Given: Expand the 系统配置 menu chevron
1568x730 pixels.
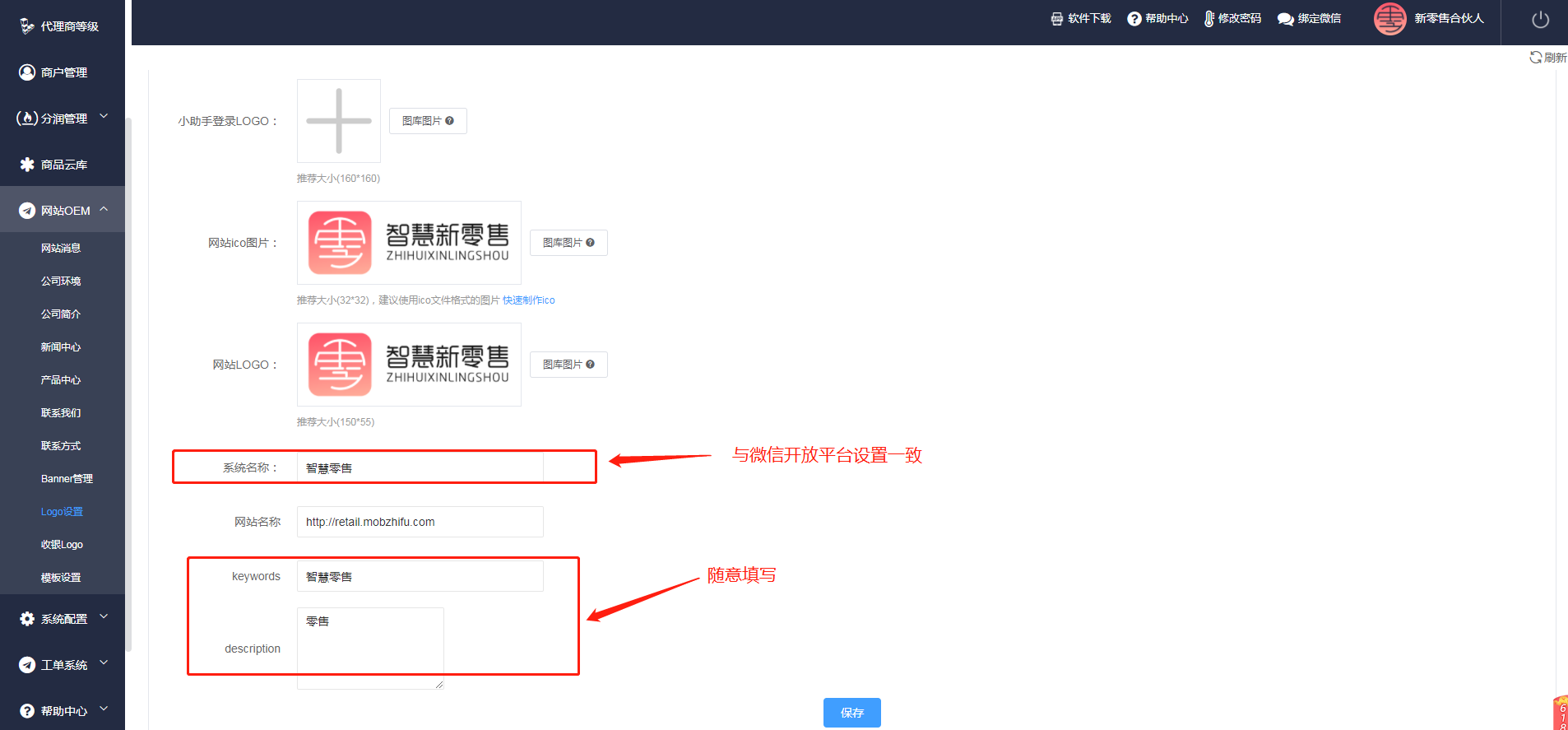Looking at the screenshot, I should [x=104, y=616].
